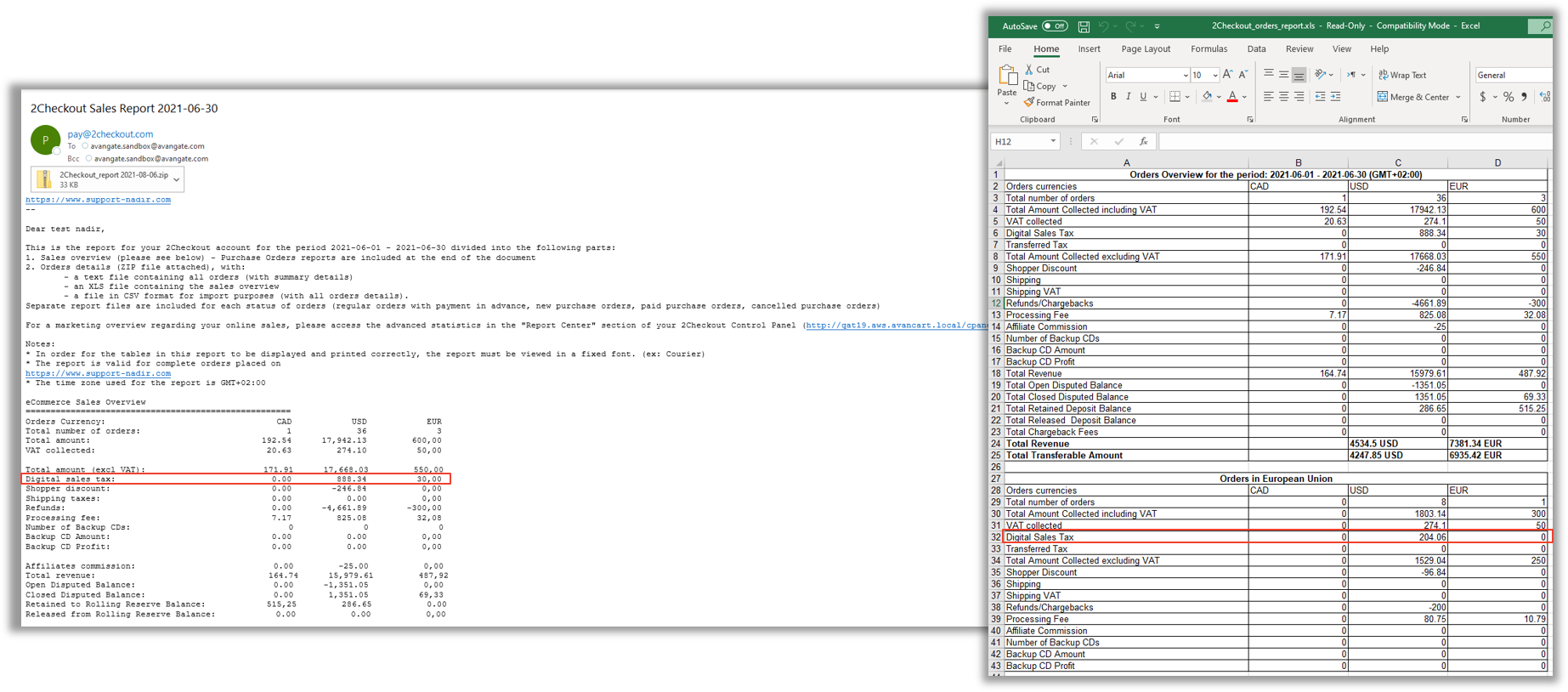This screenshot has width=1568, height=692.
Task: Click the text direction paragraph icon
Action: [1352, 75]
